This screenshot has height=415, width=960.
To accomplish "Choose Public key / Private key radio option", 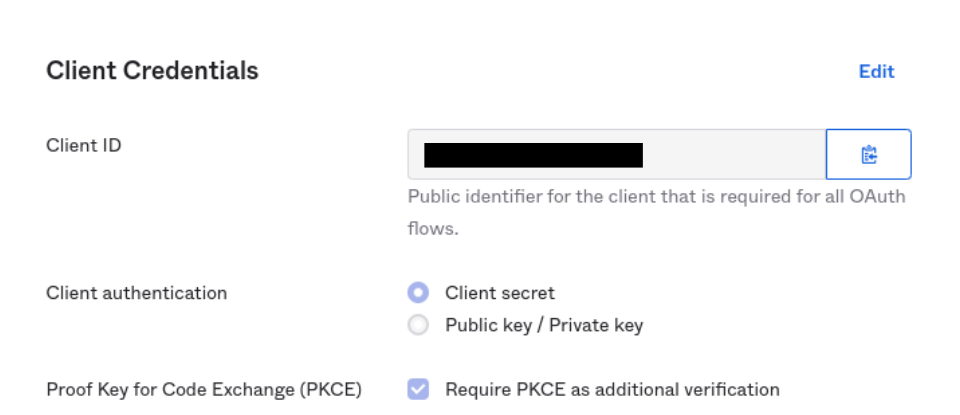I will pyautogui.click(x=418, y=325).
